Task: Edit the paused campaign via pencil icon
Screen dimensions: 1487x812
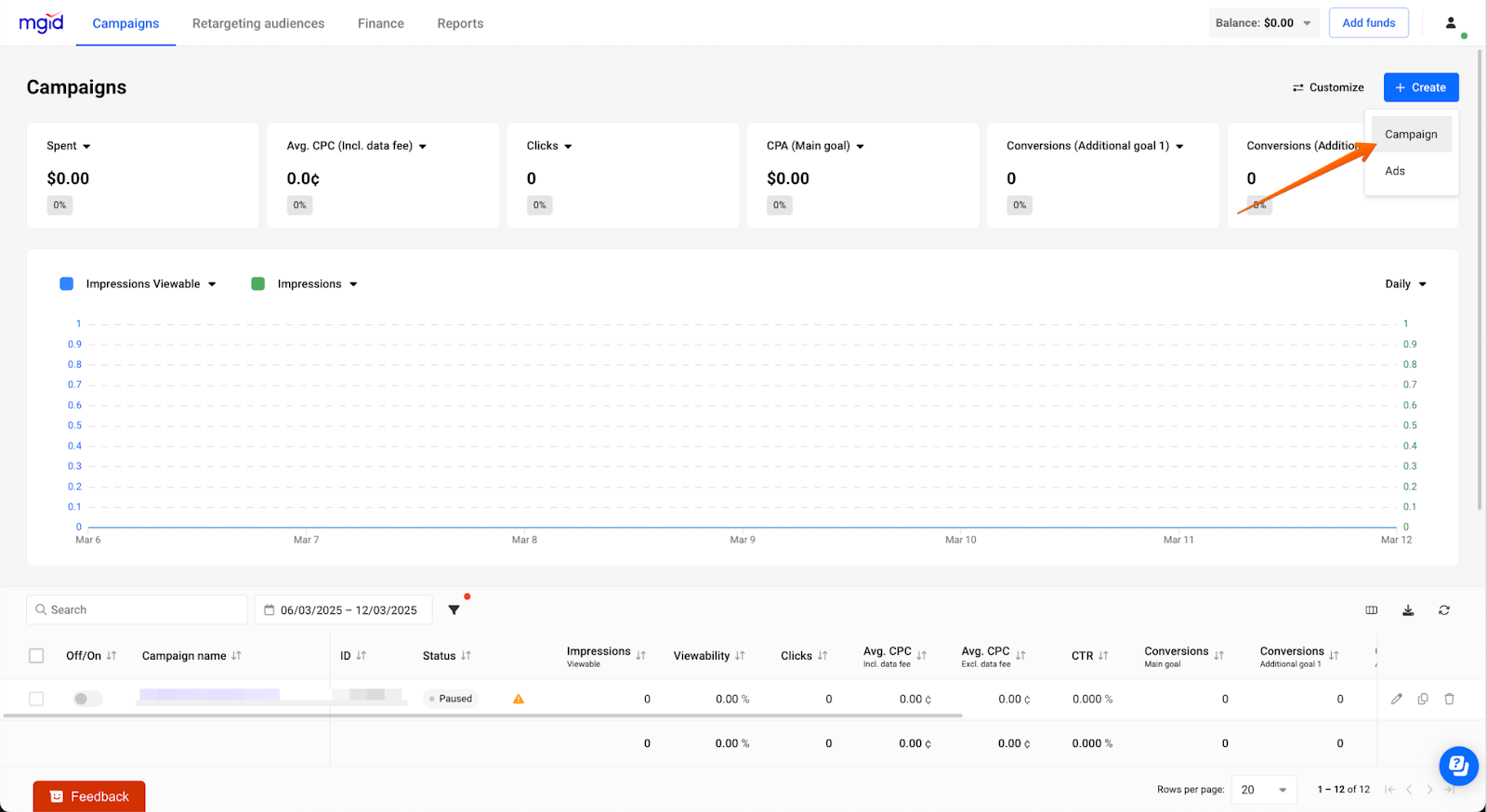Action: tap(1396, 699)
